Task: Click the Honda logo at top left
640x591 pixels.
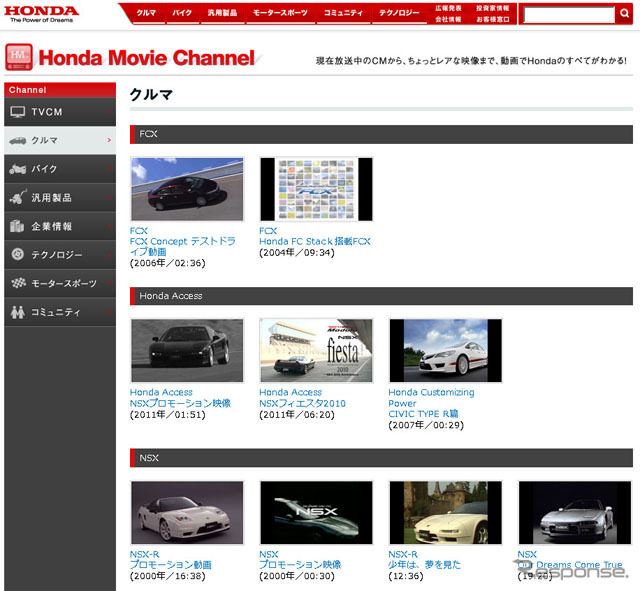Action: (x=41, y=14)
